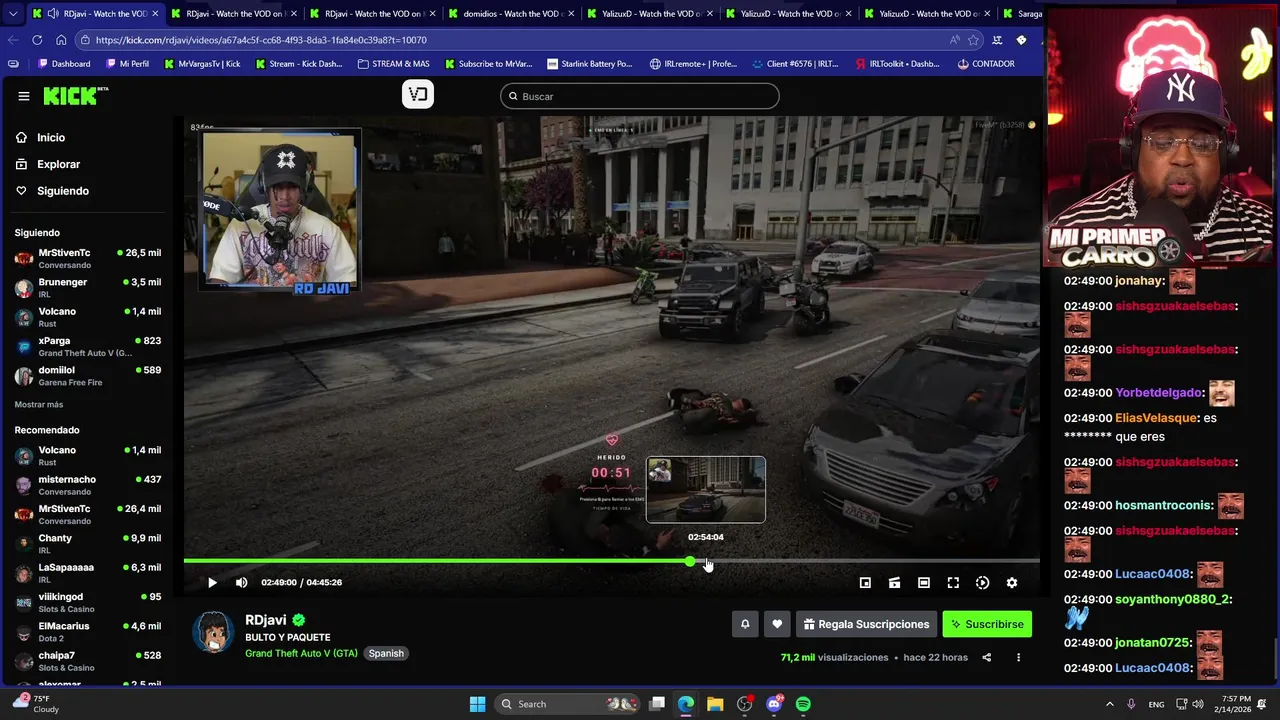This screenshot has height=720, width=1280.
Task: Click RDjavi channel avatar
Action: (213, 632)
